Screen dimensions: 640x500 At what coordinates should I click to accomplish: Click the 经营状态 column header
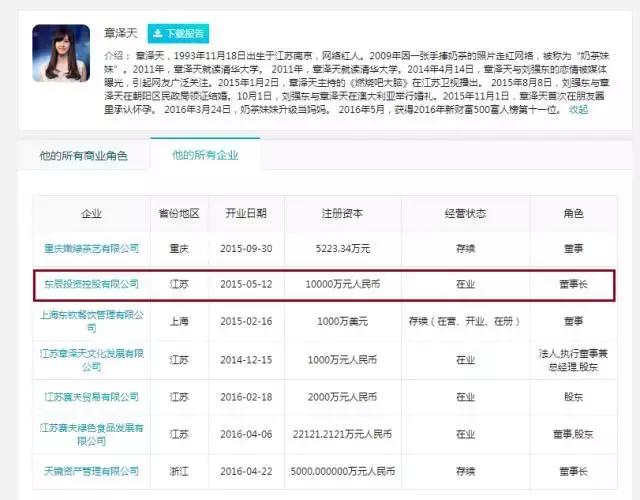coord(465,214)
